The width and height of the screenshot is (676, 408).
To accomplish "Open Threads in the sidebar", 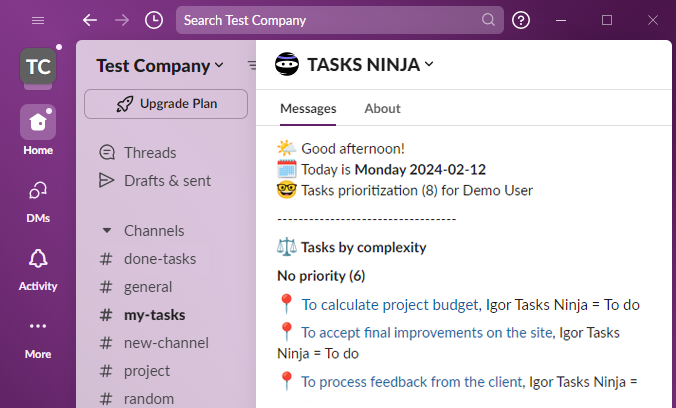I will pos(150,153).
